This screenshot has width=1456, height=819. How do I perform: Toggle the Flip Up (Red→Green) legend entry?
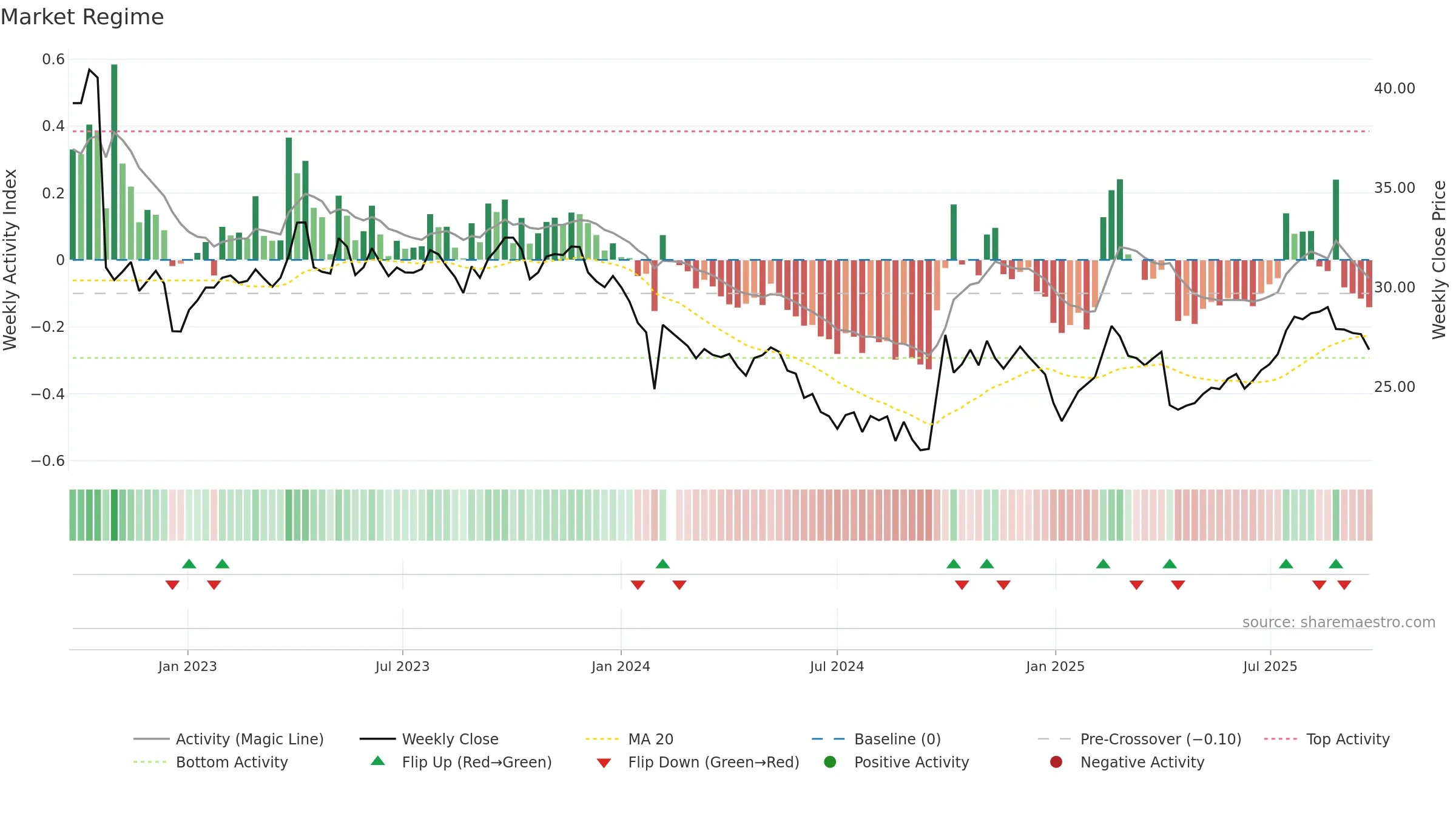click(461, 762)
